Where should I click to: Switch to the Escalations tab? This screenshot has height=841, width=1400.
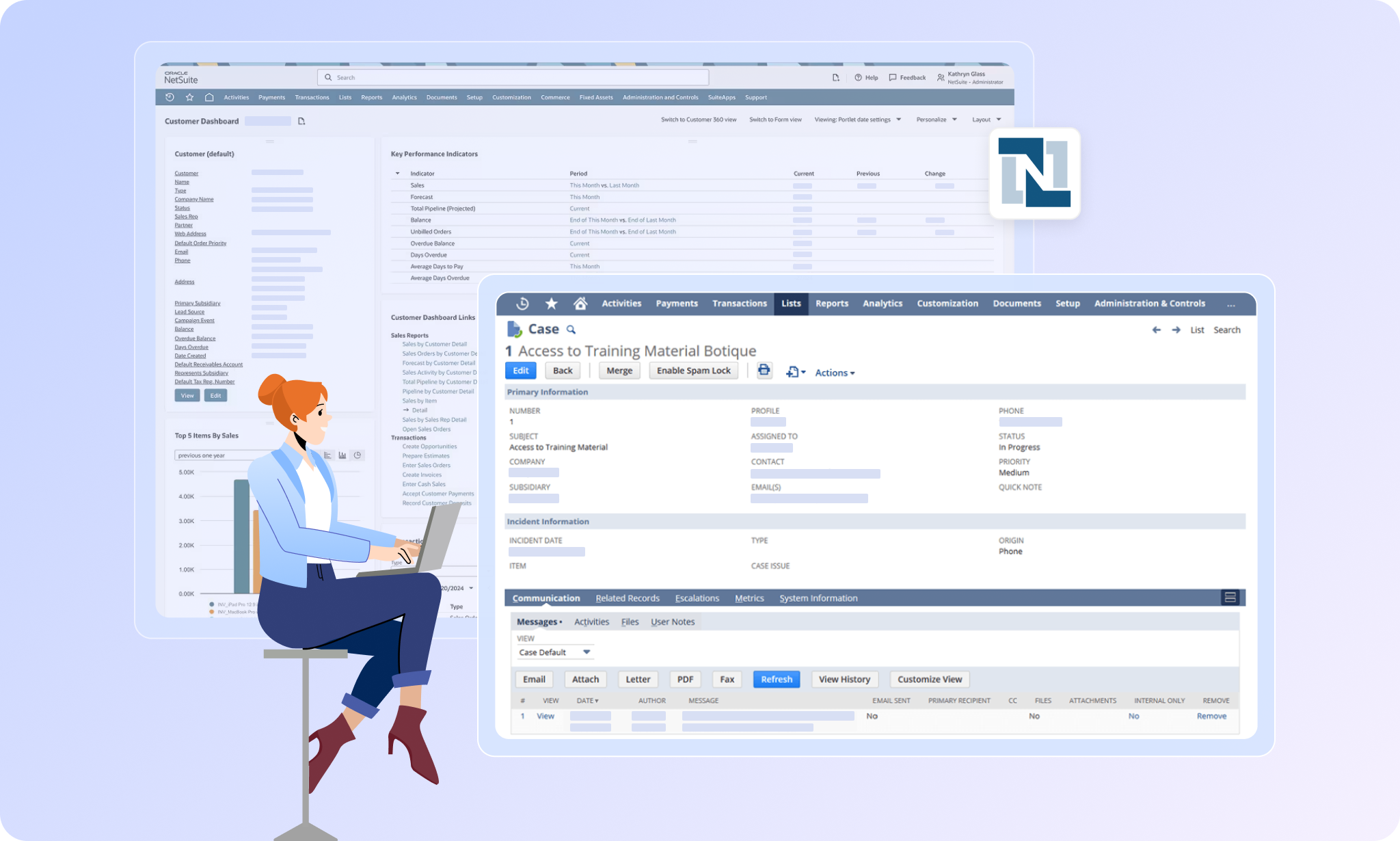click(697, 598)
